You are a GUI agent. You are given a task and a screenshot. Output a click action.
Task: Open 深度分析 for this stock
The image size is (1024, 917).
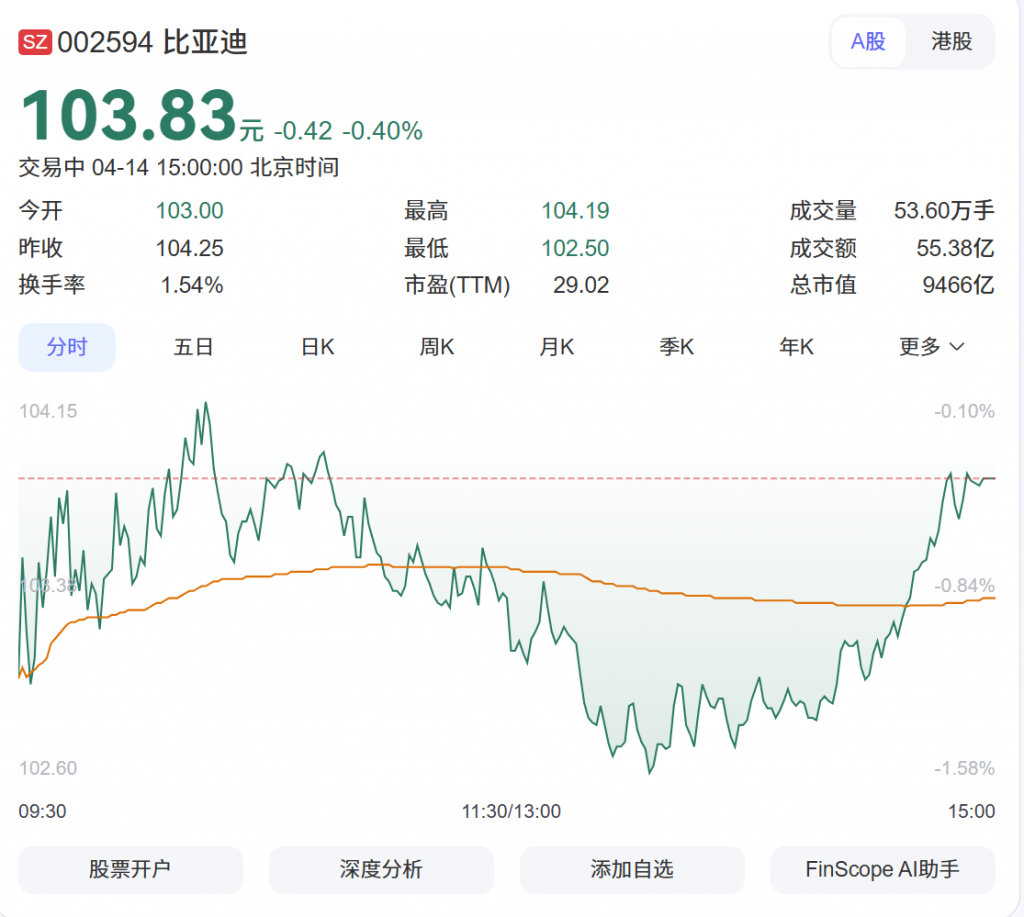pos(381,869)
